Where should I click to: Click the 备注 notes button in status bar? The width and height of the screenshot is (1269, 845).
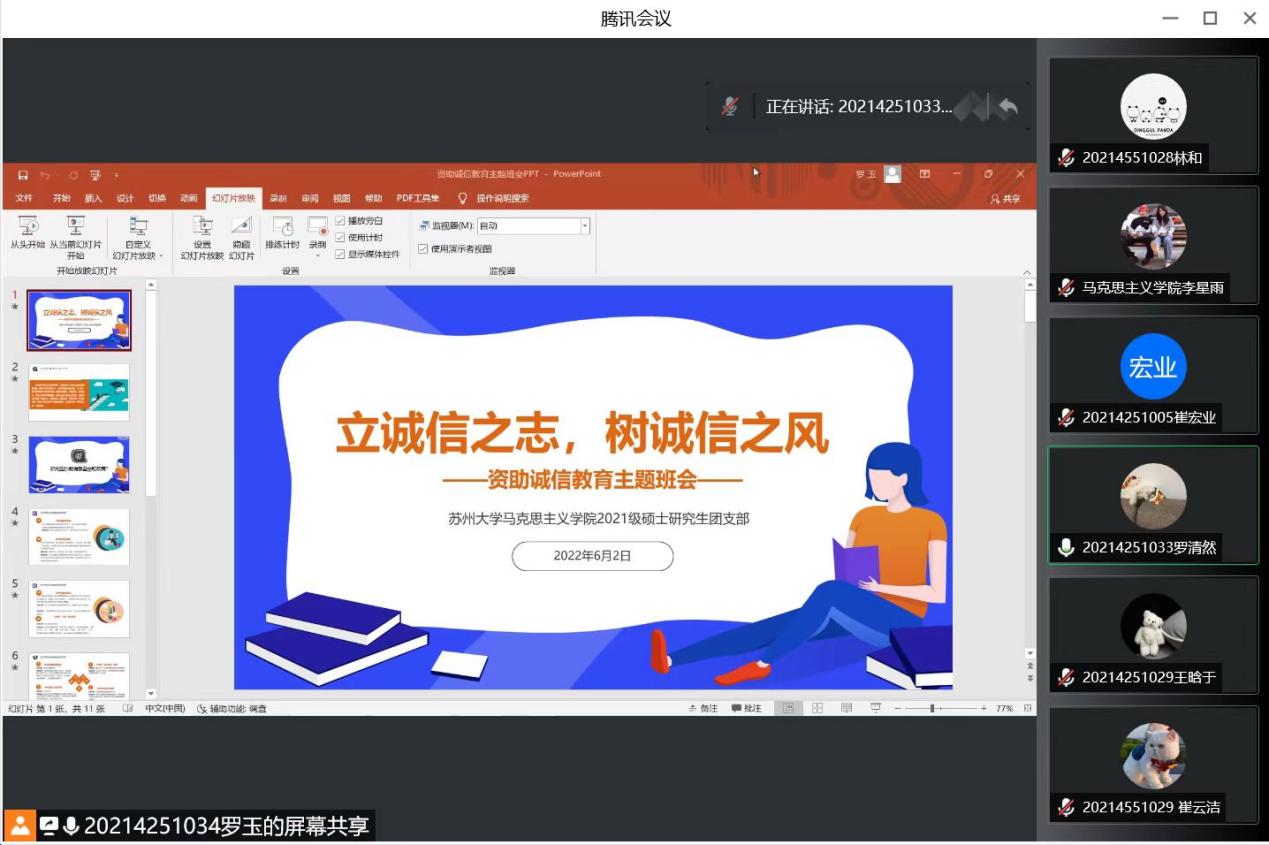(703, 708)
